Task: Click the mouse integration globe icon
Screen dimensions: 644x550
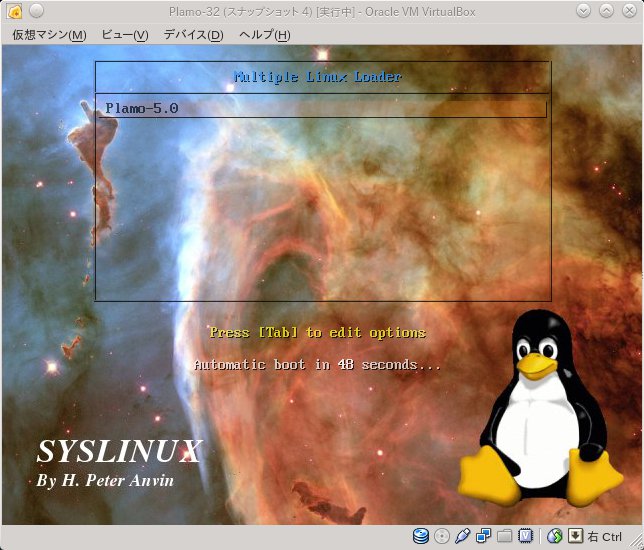Action: [x=554, y=536]
